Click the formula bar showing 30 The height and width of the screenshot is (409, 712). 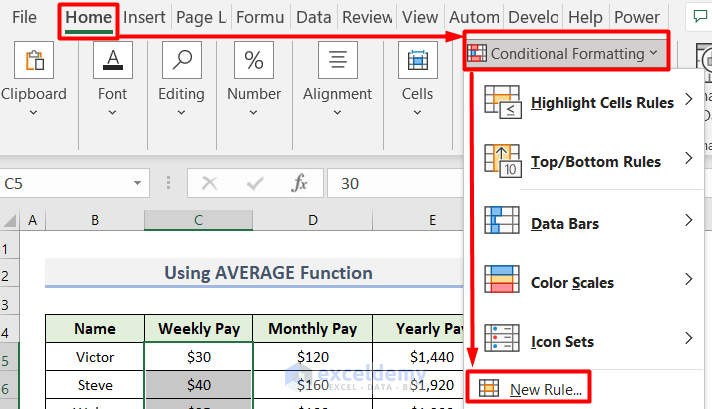tap(395, 183)
